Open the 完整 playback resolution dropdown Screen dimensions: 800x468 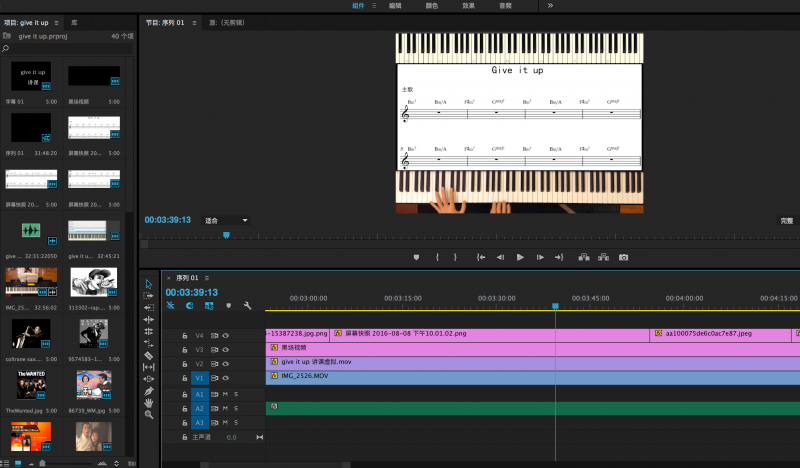787,220
